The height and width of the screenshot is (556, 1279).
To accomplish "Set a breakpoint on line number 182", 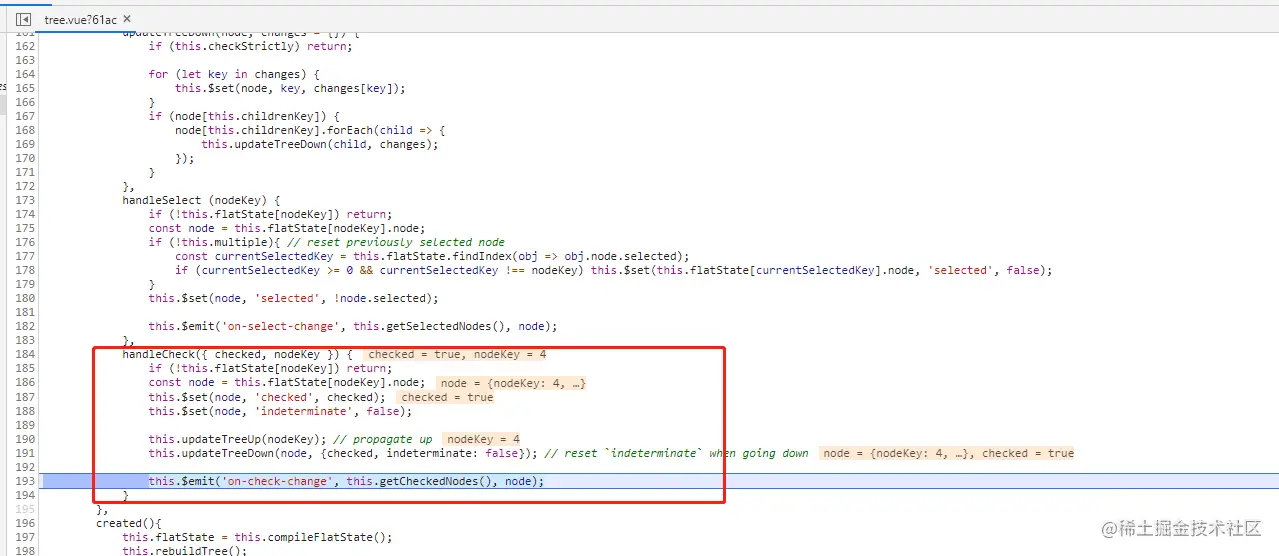I will 25,326.
